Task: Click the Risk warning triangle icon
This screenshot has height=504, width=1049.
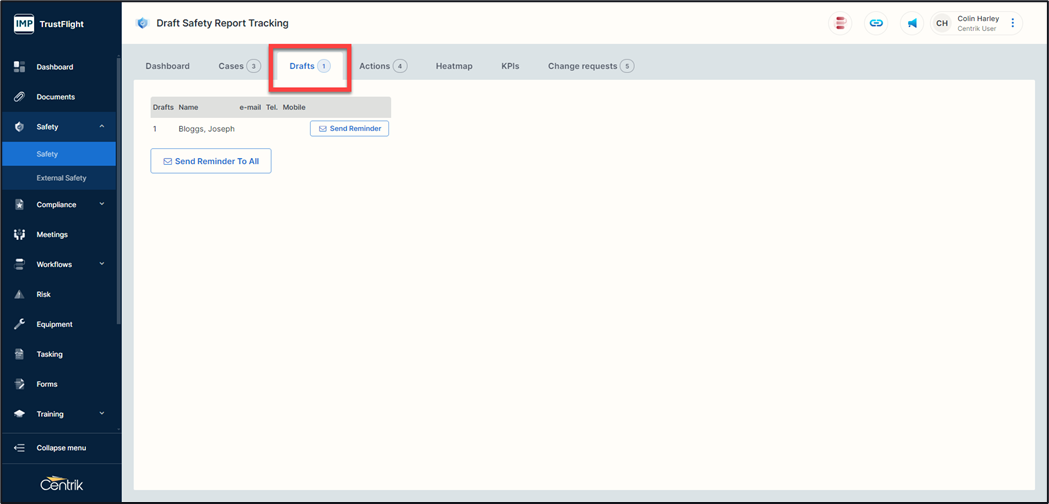Action: click(19, 295)
